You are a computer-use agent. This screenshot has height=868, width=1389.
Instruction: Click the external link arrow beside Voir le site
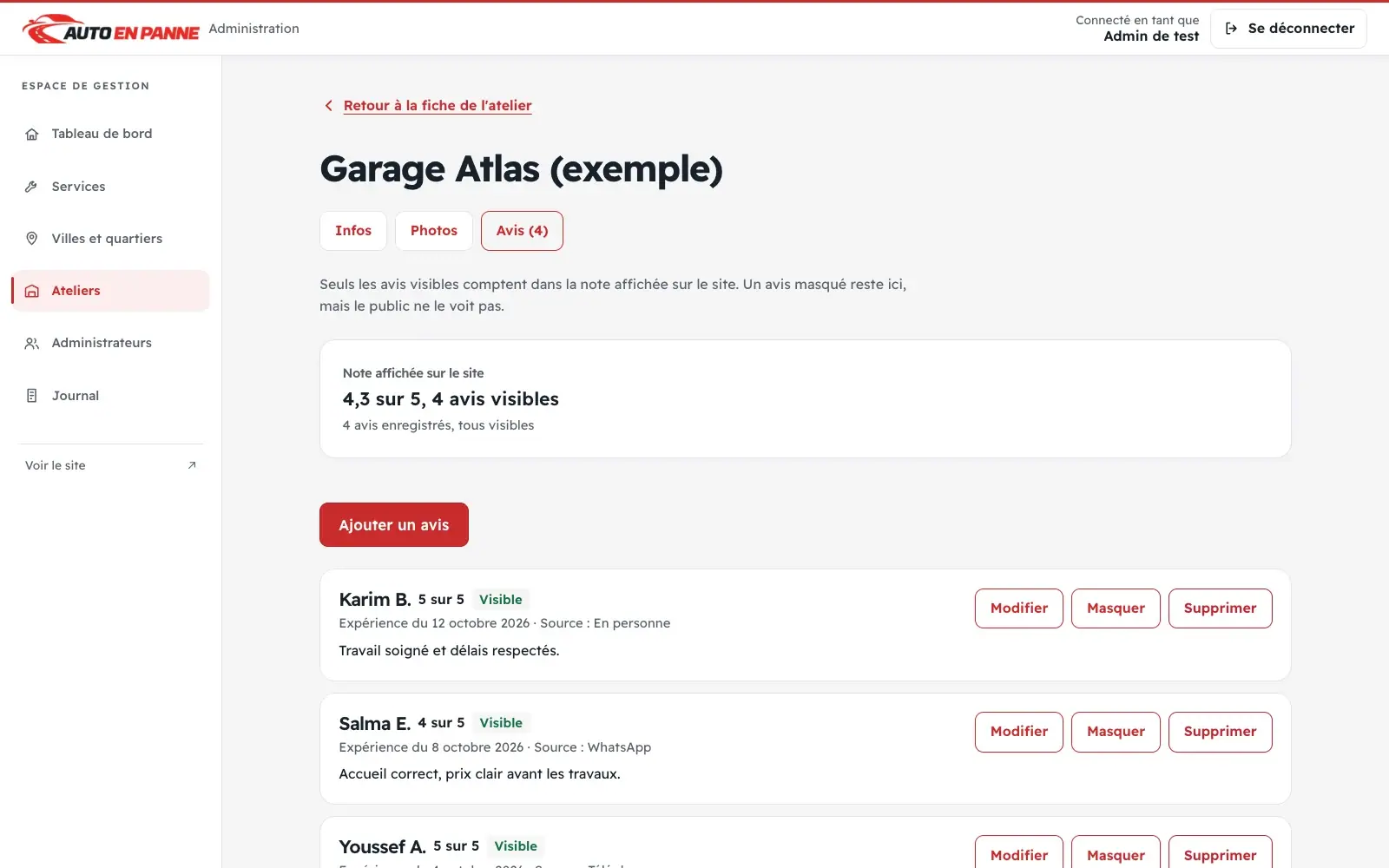click(x=192, y=465)
